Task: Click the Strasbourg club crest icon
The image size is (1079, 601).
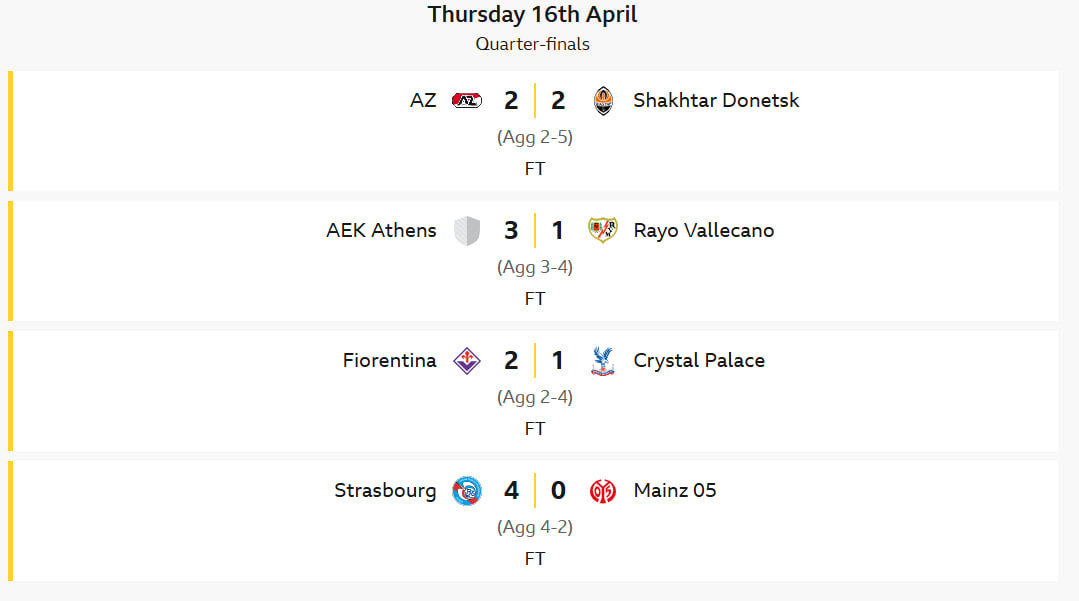Action: [x=467, y=491]
